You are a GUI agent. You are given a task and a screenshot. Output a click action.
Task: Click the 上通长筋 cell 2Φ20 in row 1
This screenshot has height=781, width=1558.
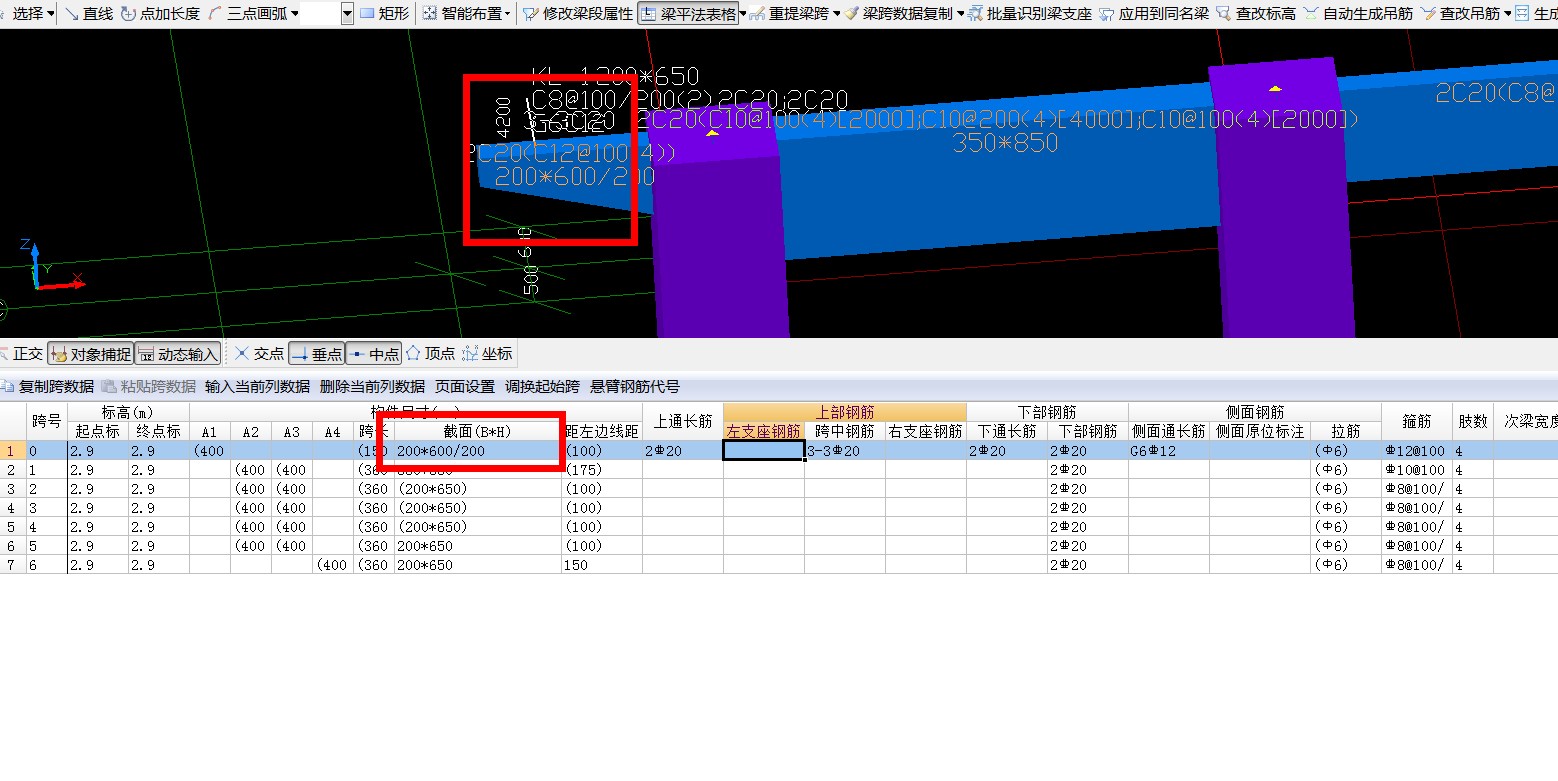click(682, 451)
